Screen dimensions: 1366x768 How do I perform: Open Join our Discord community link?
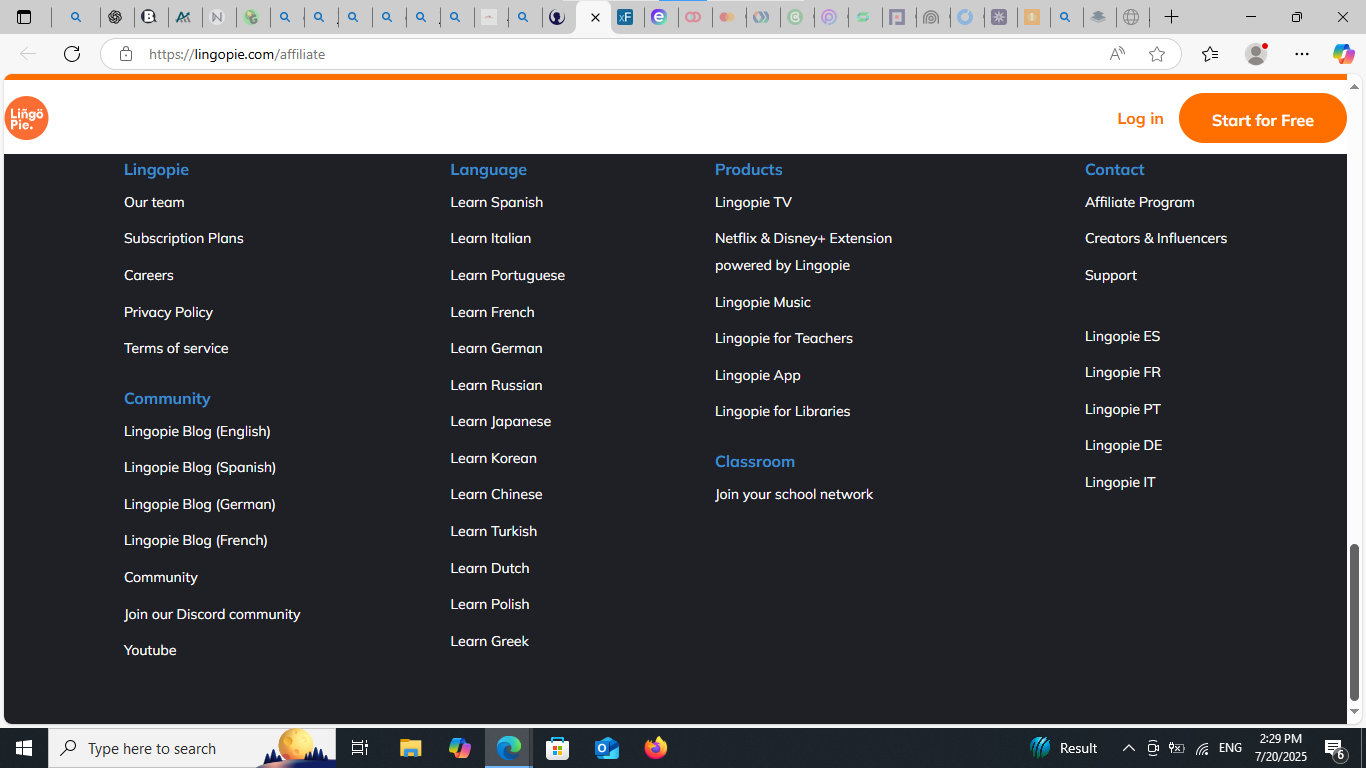click(x=212, y=614)
